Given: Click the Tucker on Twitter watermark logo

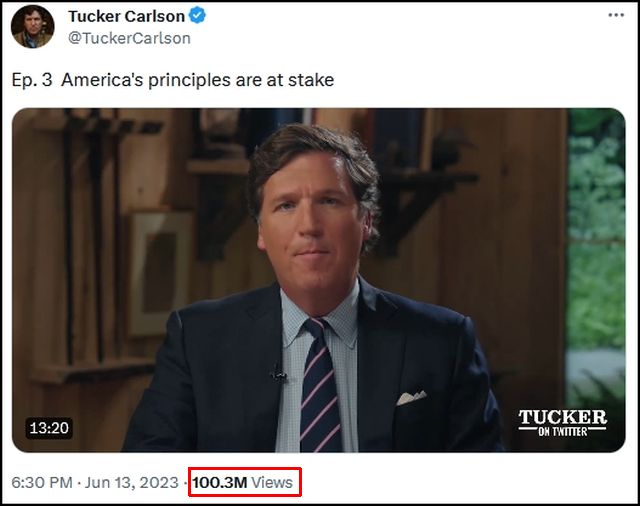Looking at the screenshot, I should click(x=562, y=421).
